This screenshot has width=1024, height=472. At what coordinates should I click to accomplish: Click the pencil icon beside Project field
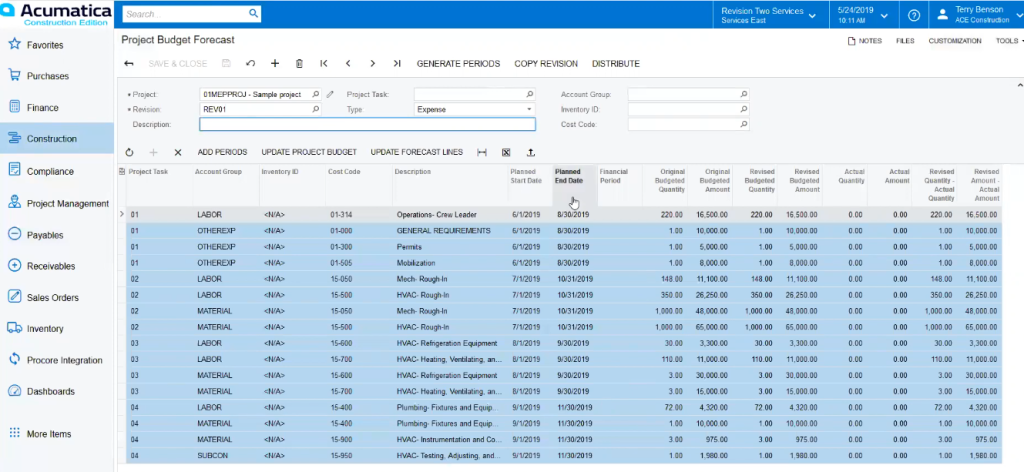331,94
